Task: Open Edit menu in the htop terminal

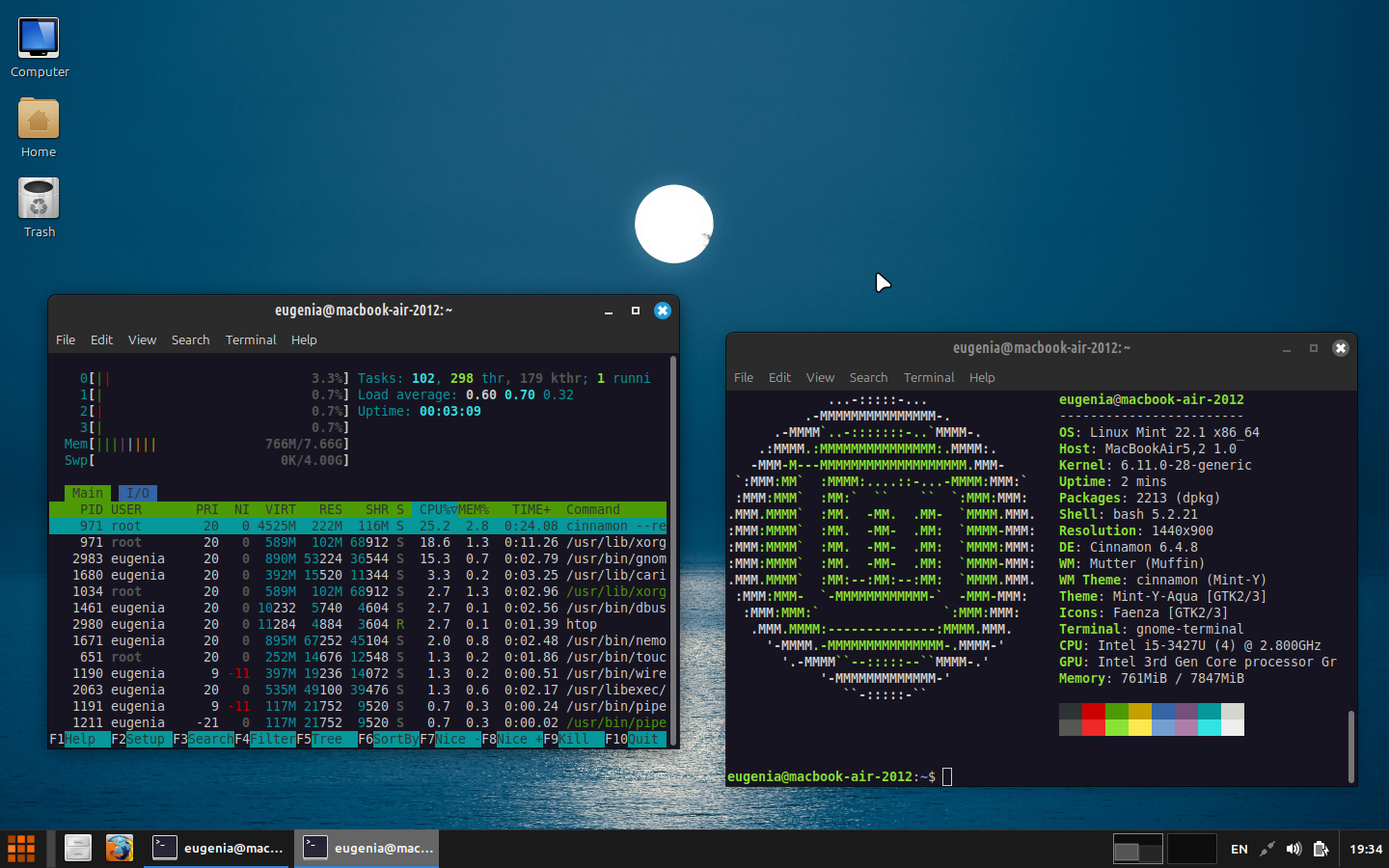Action: pyautogui.click(x=101, y=339)
